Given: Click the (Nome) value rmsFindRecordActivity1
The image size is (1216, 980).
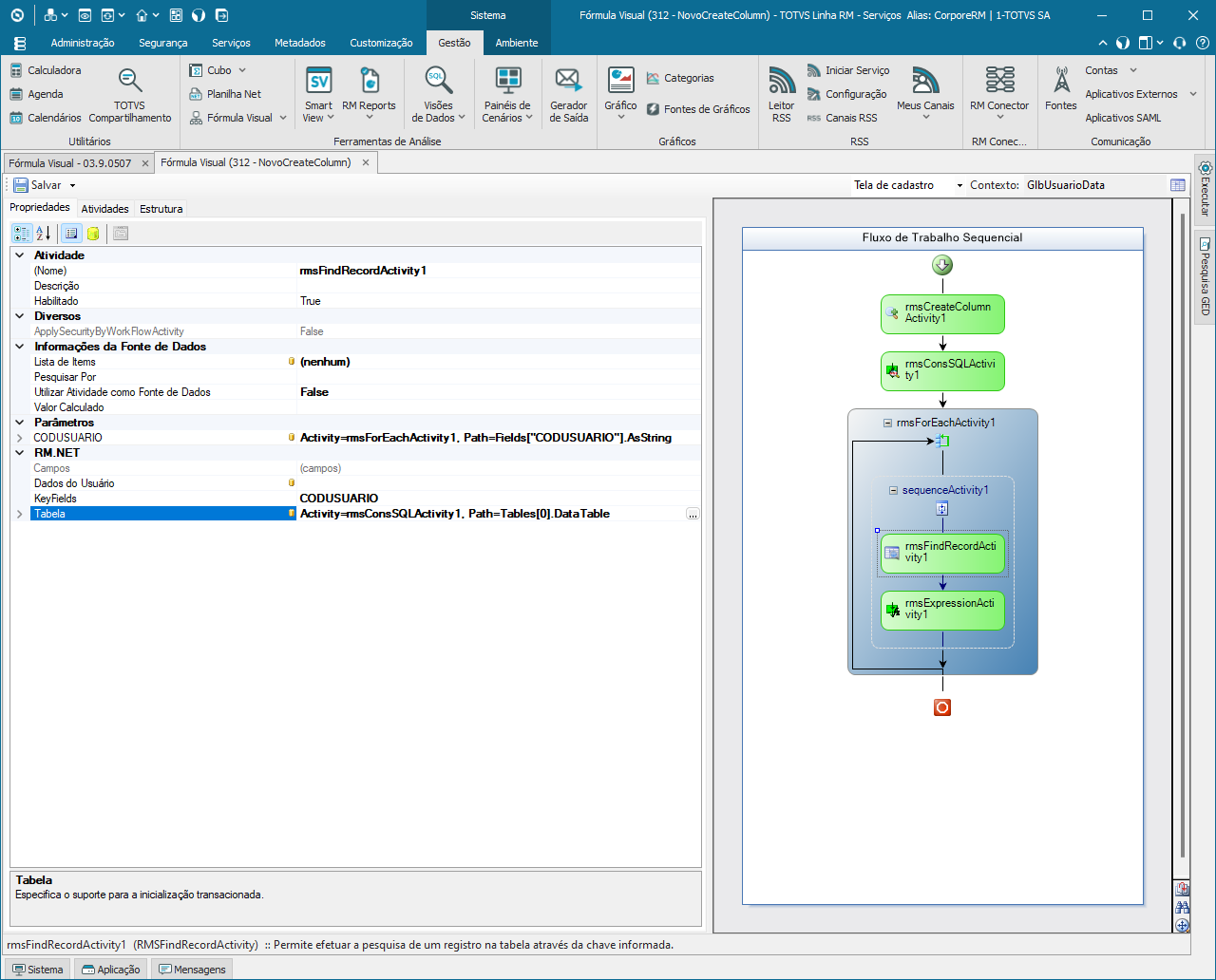Looking at the screenshot, I should pos(363,271).
